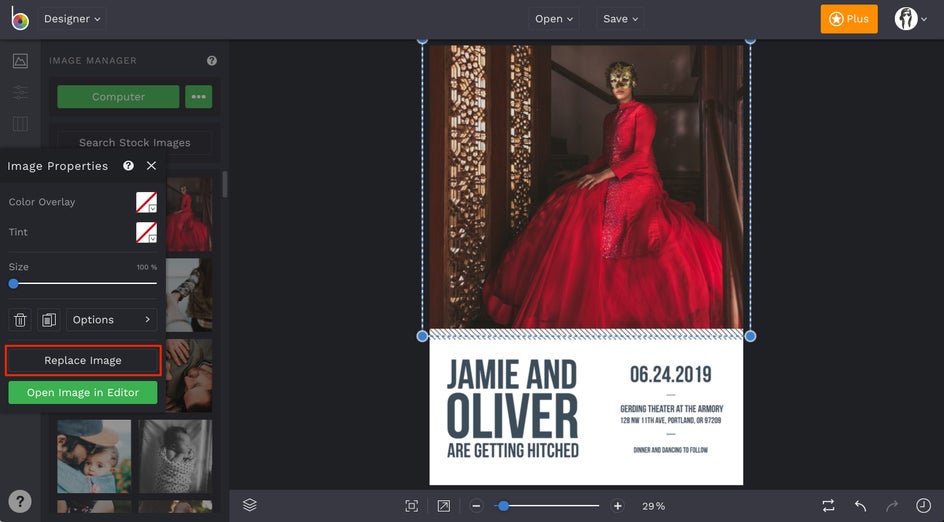This screenshot has width=944, height=522.
Task: Close the Image Properties panel
Action: 151,166
